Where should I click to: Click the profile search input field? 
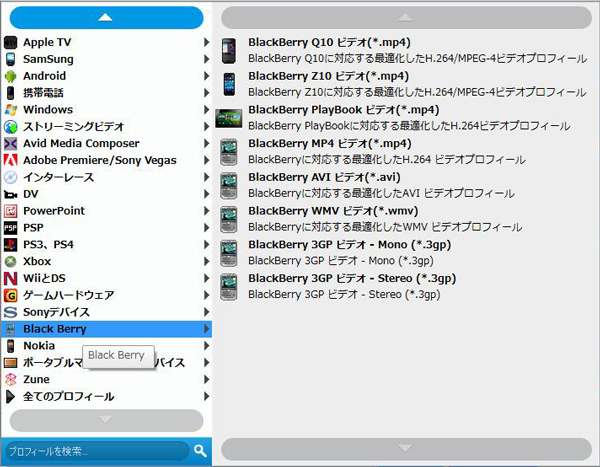[x=95, y=451]
